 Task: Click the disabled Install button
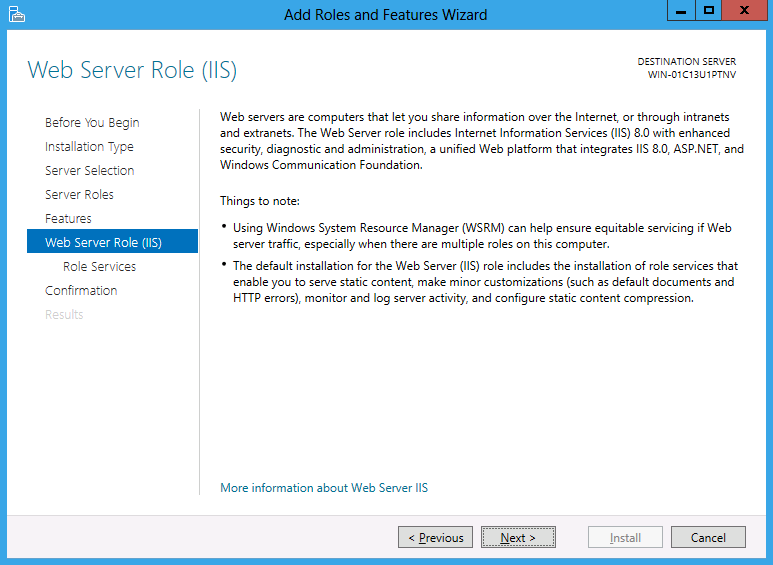(x=625, y=537)
